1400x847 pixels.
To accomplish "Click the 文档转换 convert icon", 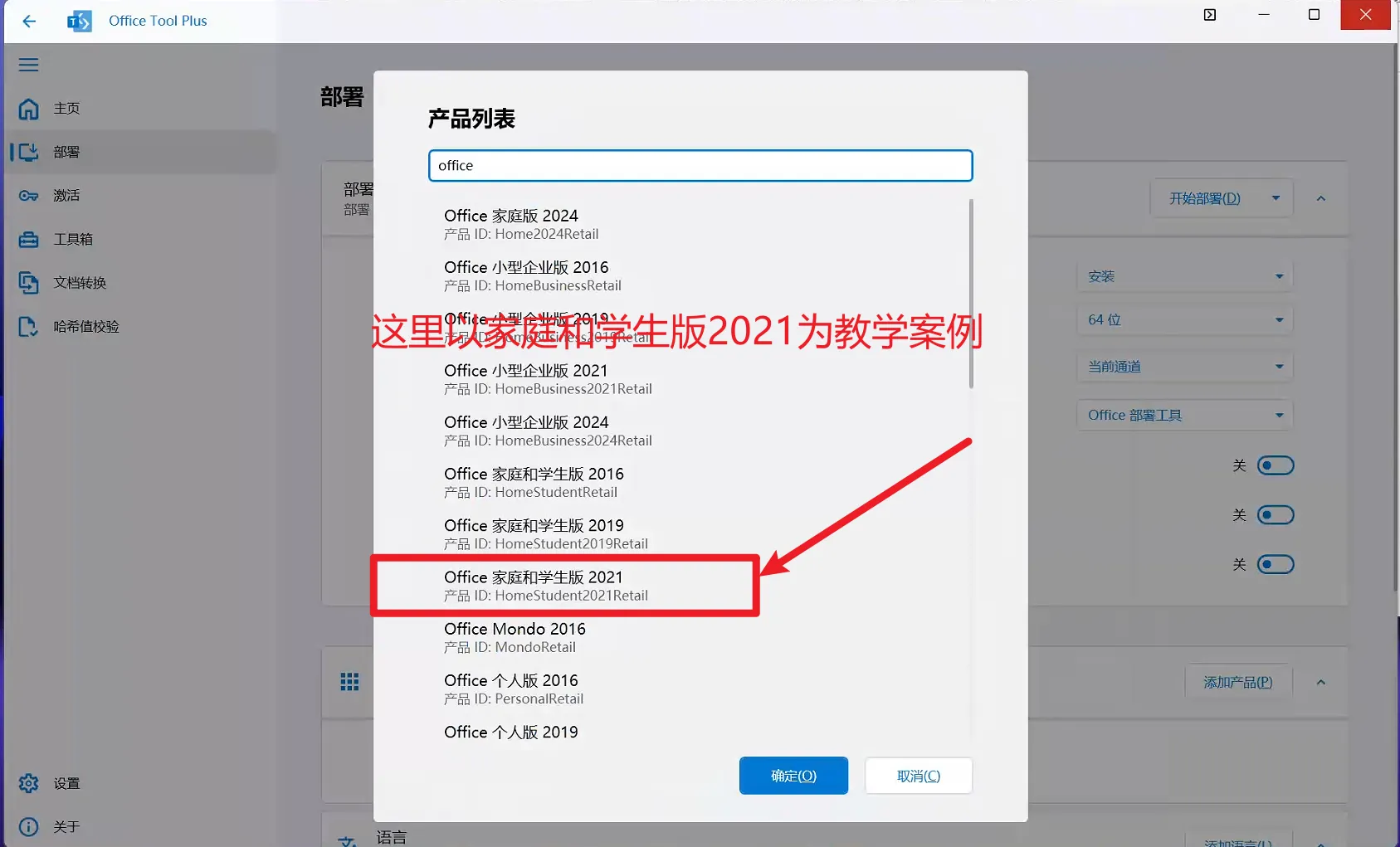I will [x=29, y=283].
